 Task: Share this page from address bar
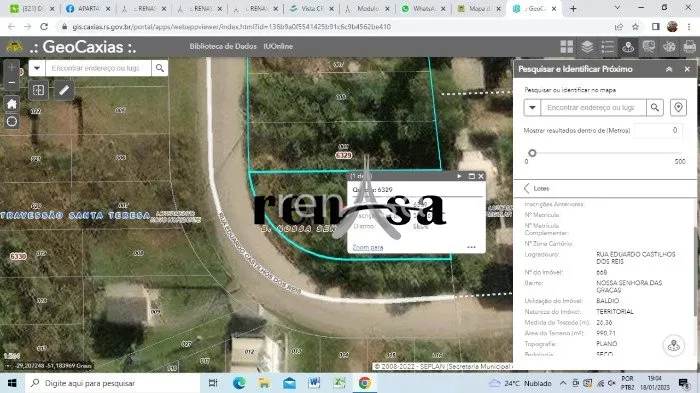pos(619,27)
